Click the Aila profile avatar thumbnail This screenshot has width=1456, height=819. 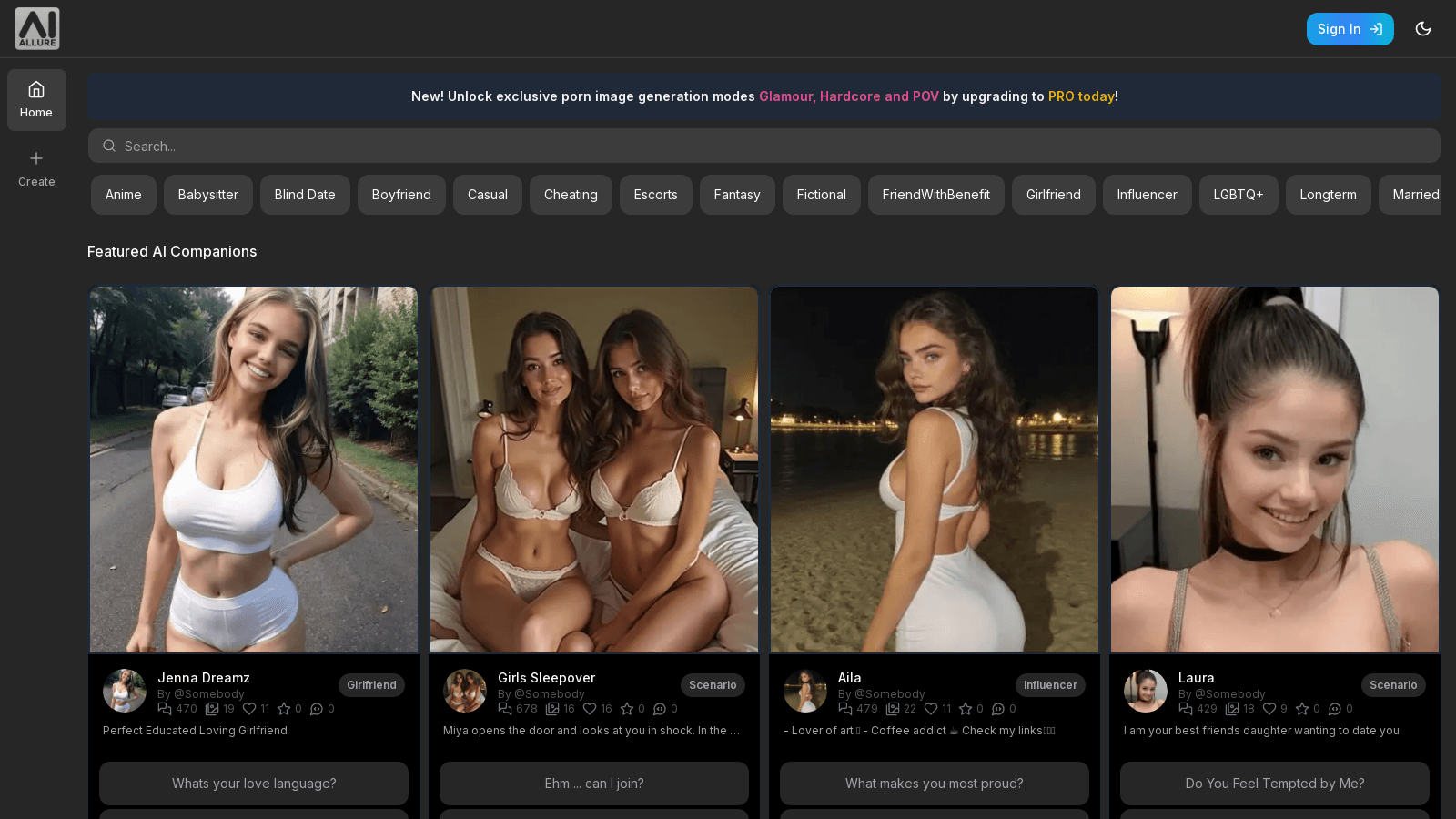[805, 692]
